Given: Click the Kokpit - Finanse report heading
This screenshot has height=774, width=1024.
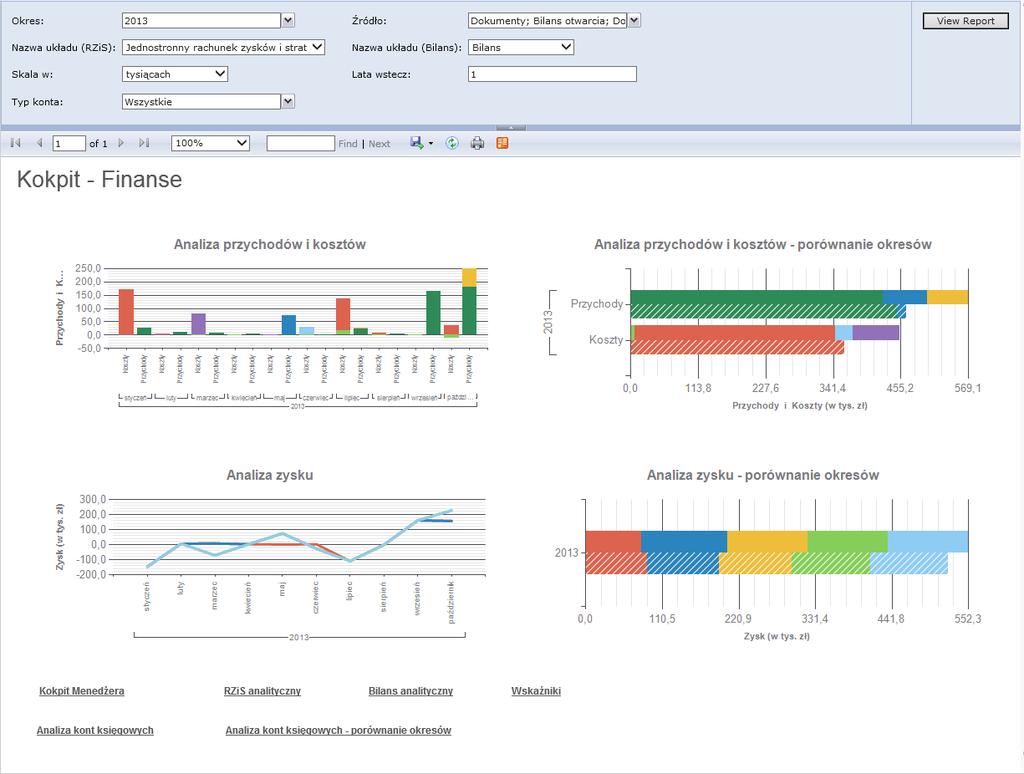Looking at the screenshot, I should pyautogui.click(x=99, y=180).
